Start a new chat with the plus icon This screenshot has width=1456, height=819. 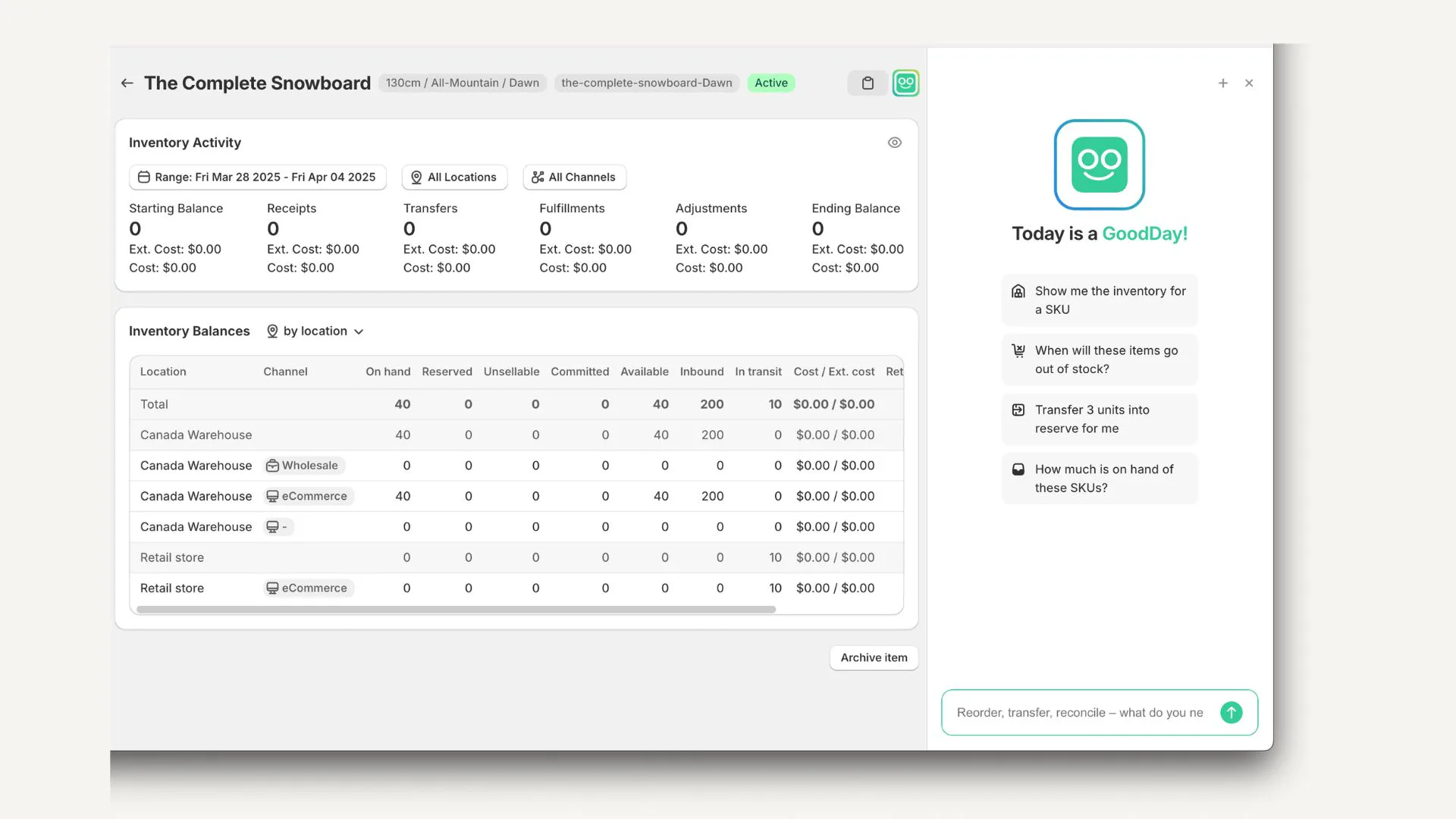click(1223, 83)
